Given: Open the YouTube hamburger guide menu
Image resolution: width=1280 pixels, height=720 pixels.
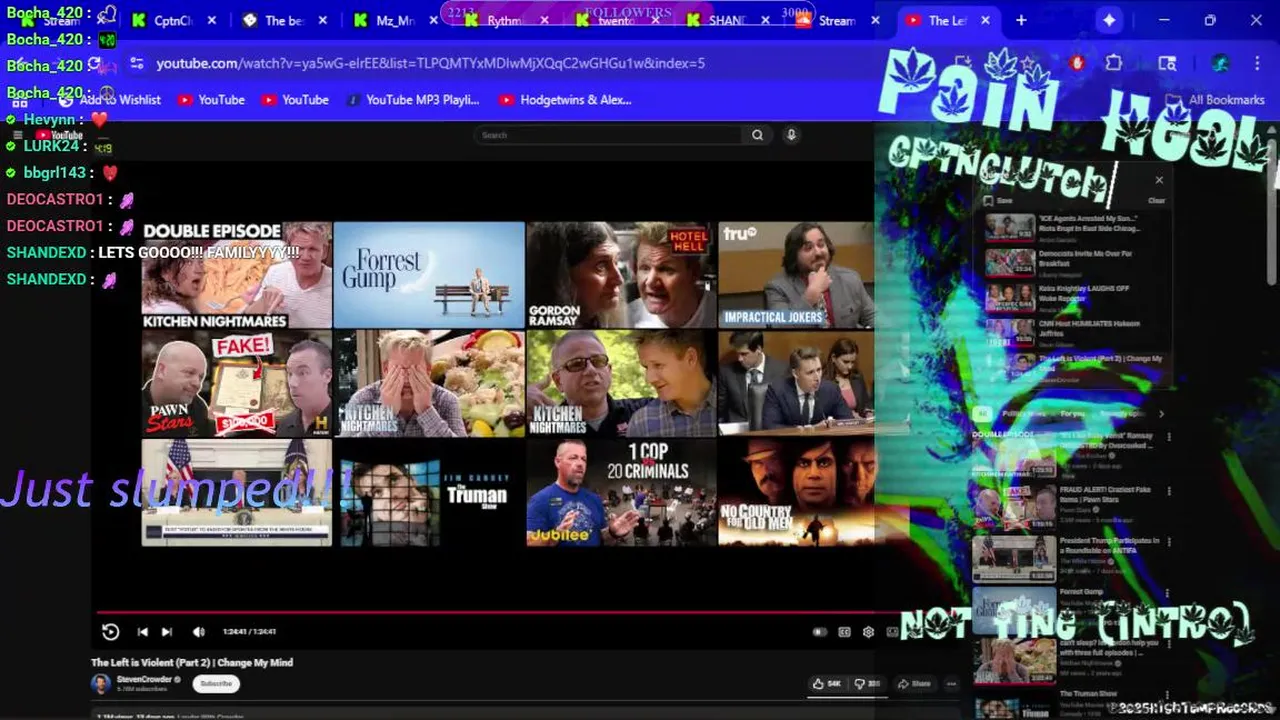Looking at the screenshot, I should click(17, 135).
